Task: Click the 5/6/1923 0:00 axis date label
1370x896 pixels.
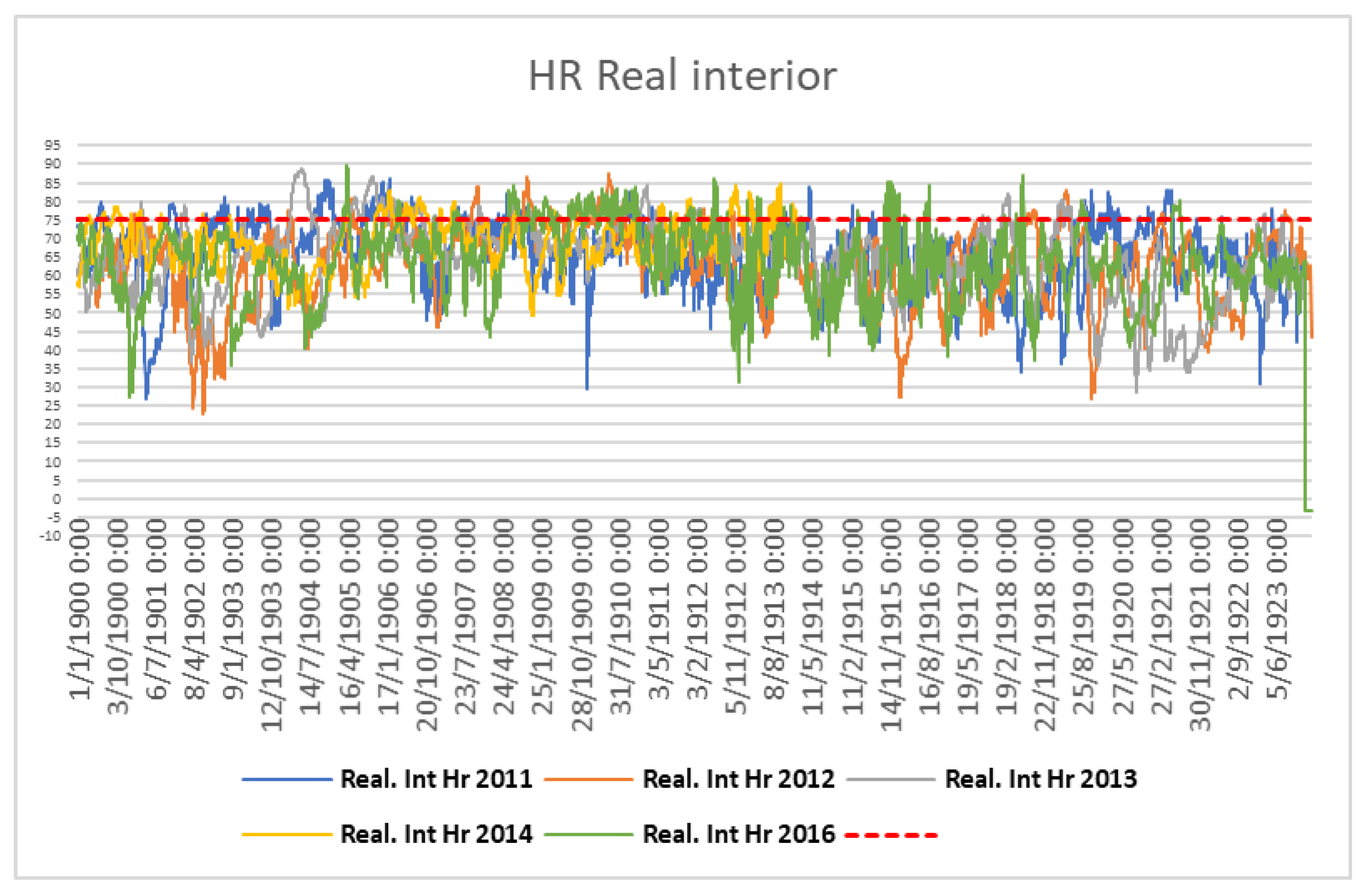Action: (1278, 609)
